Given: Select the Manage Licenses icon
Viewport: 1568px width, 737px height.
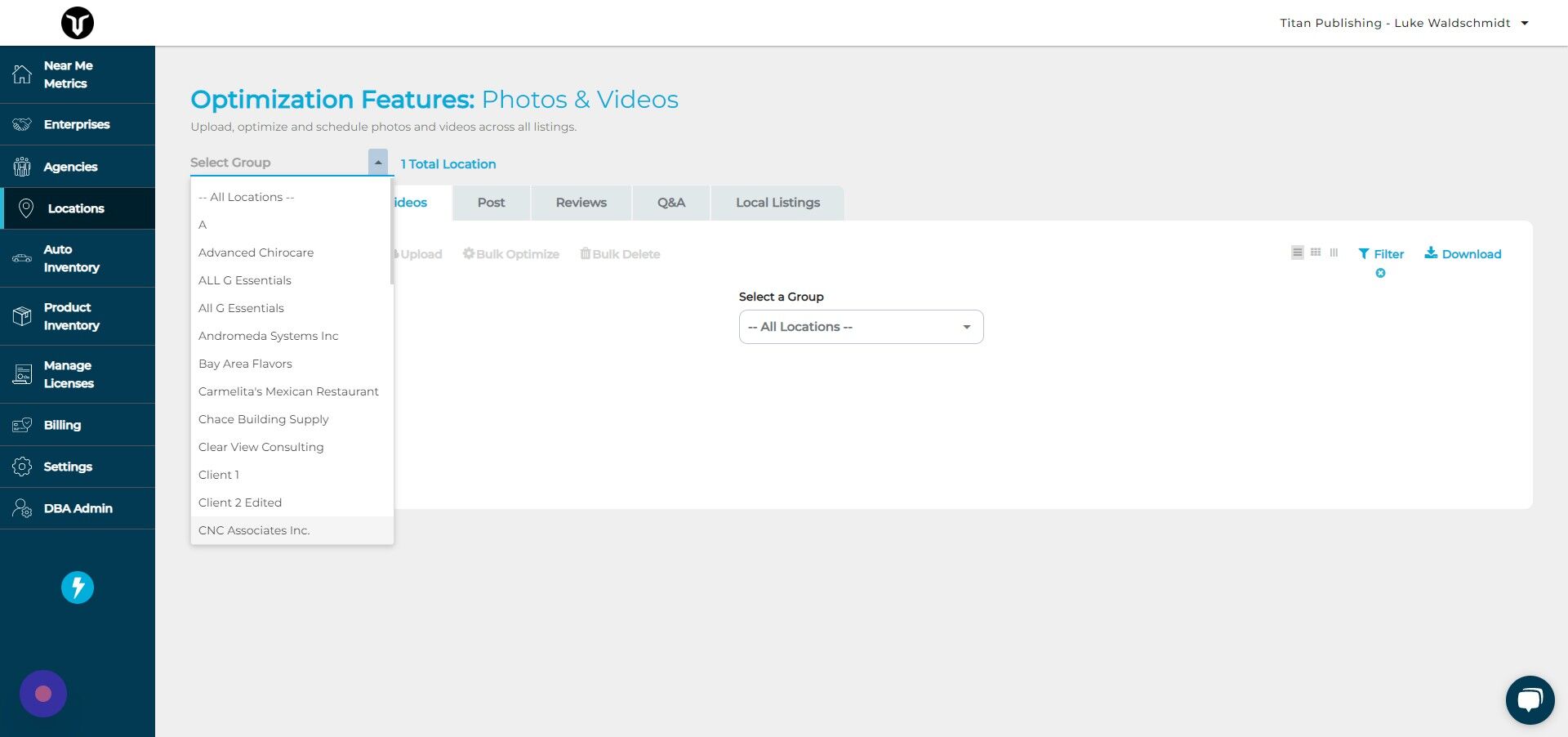Looking at the screenshot, I should (x=22, y=374).
